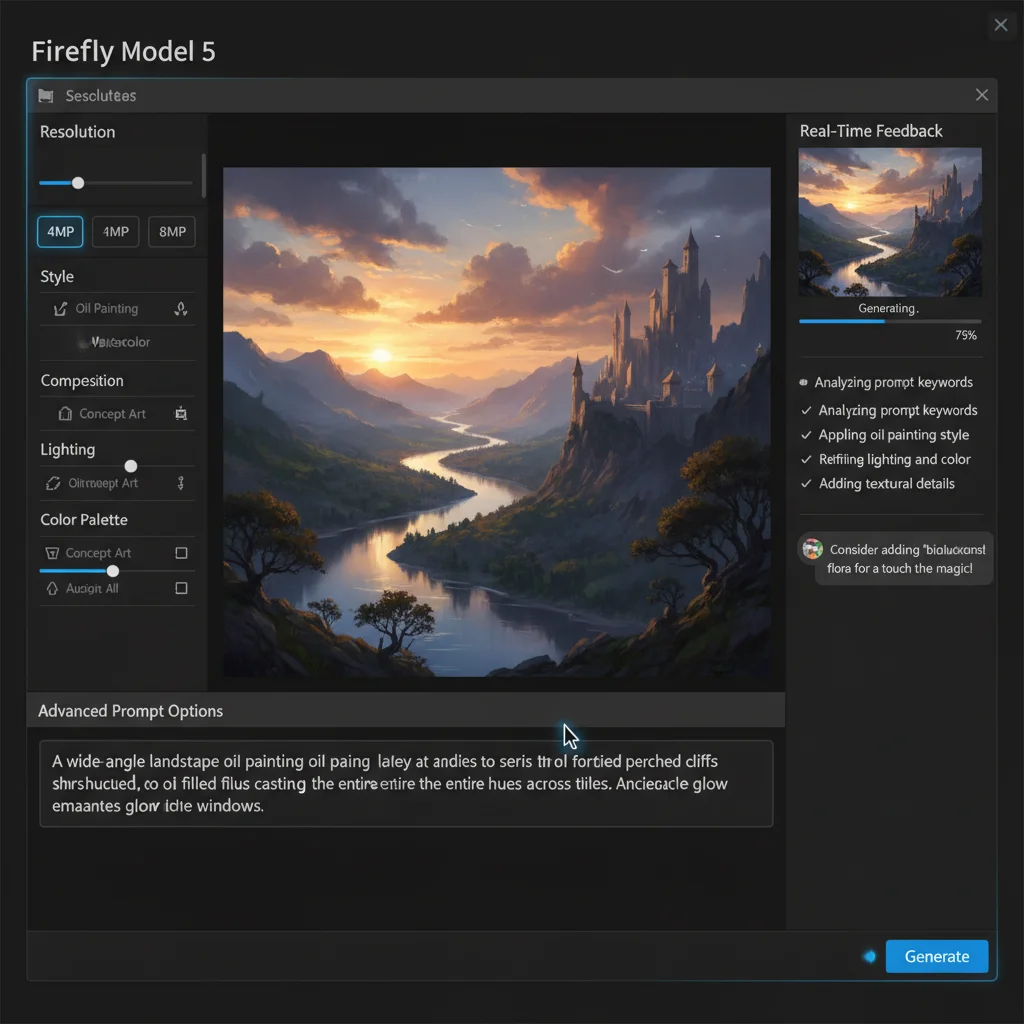The image size is (1024, 1024).
Task: Select the Oil Painting style brush icon
Action: (62, 308)
